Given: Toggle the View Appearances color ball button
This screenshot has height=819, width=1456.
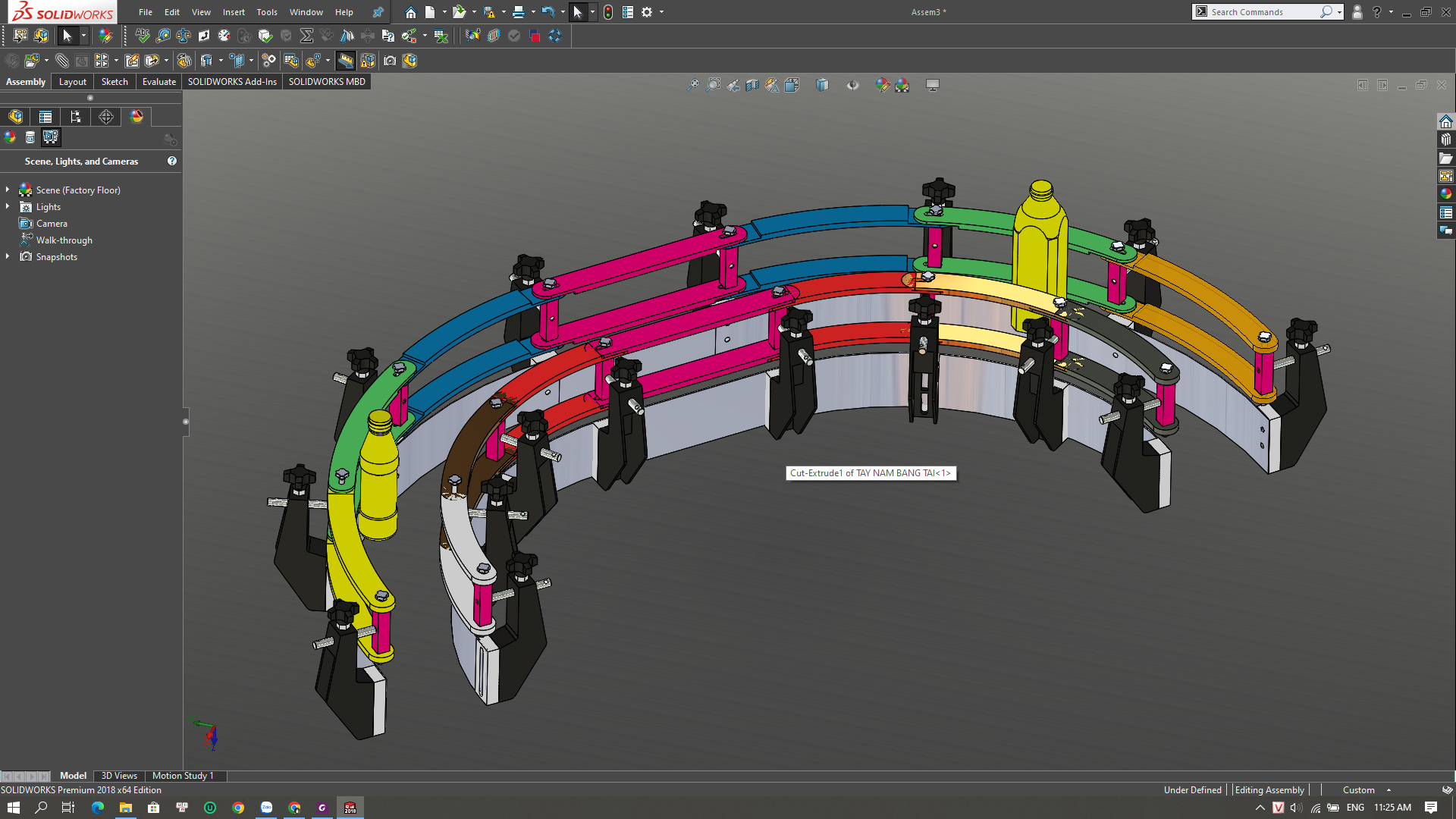Looking at the screenshot, I should pyautogui.click(x=10, y=137).
